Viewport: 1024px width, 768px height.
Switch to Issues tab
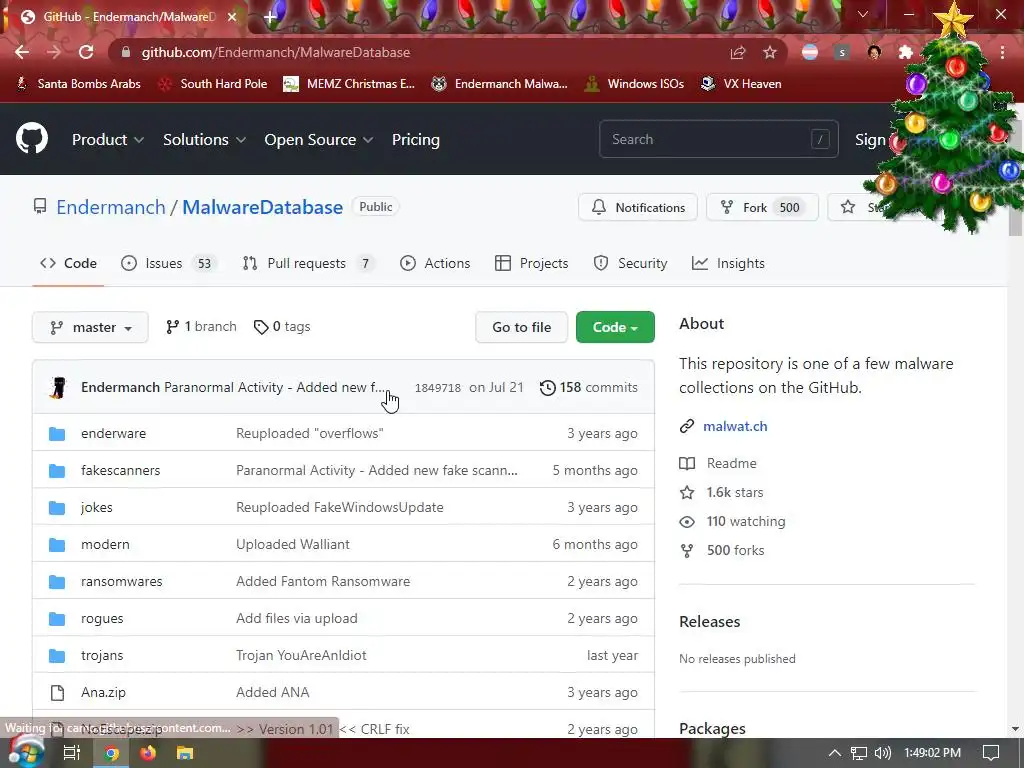point(169,263)
